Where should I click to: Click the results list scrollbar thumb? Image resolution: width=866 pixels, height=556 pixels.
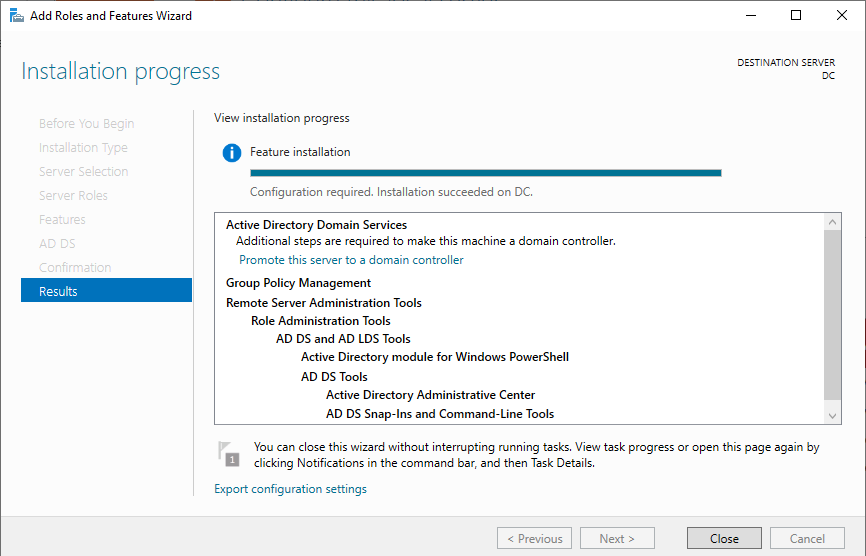[832, 315]
